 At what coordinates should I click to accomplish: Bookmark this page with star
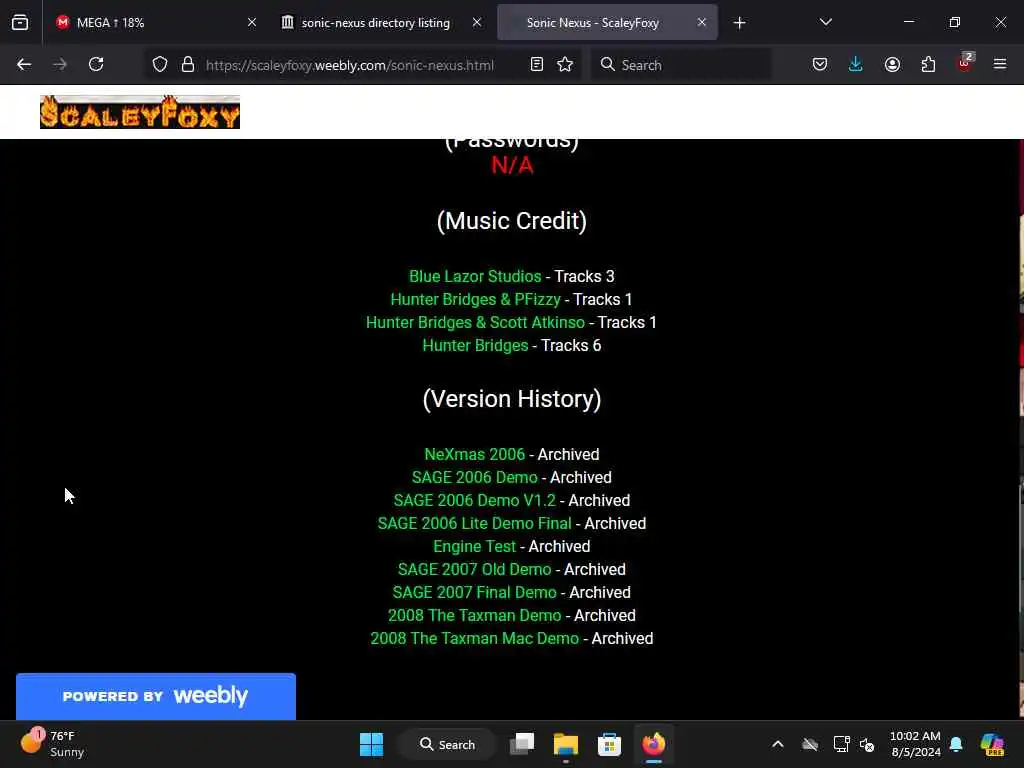[565, 65]
